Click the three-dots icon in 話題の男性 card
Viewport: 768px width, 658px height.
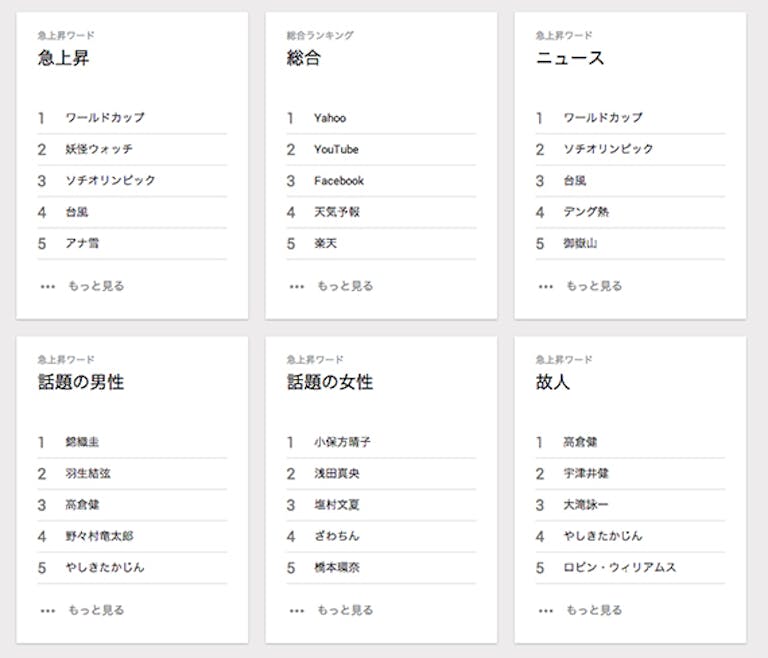tap(46, 610)
